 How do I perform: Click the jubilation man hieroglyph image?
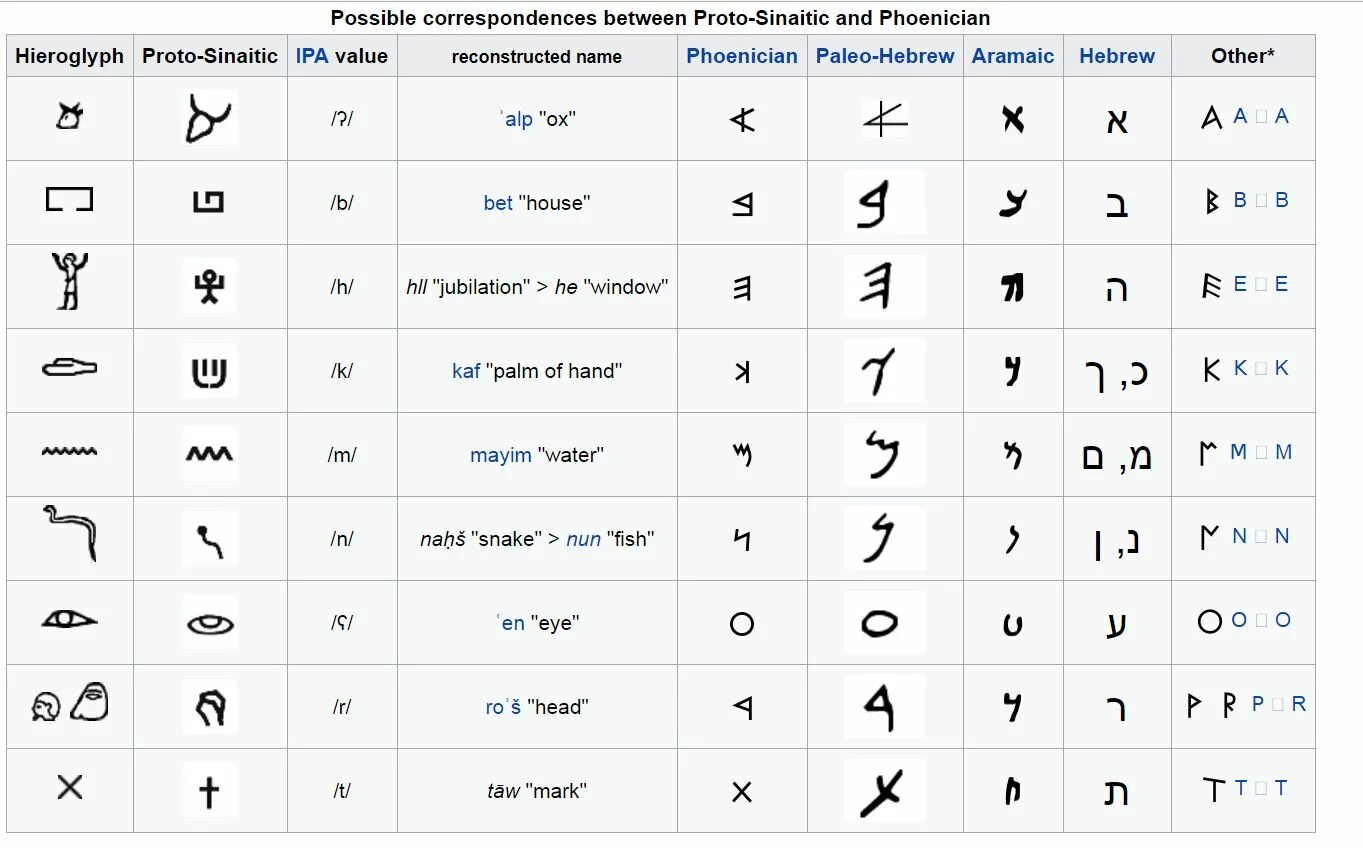click(x=69, y=281)
